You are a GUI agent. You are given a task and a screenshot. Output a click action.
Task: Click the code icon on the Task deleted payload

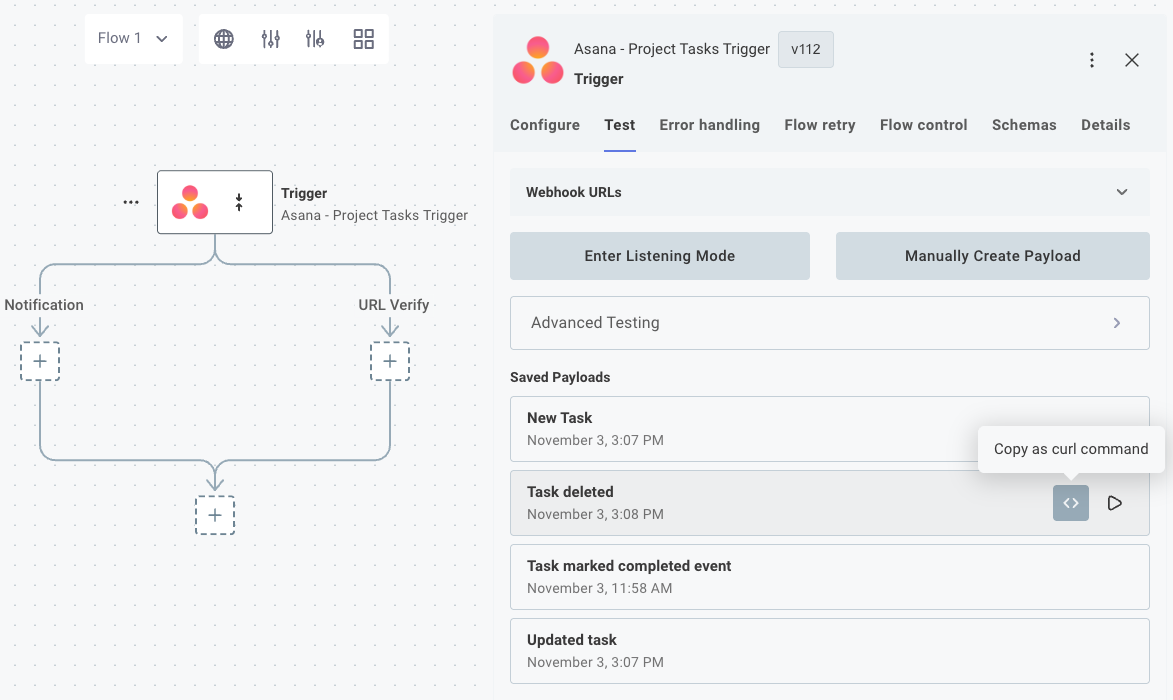click(x=1070, y=503)
